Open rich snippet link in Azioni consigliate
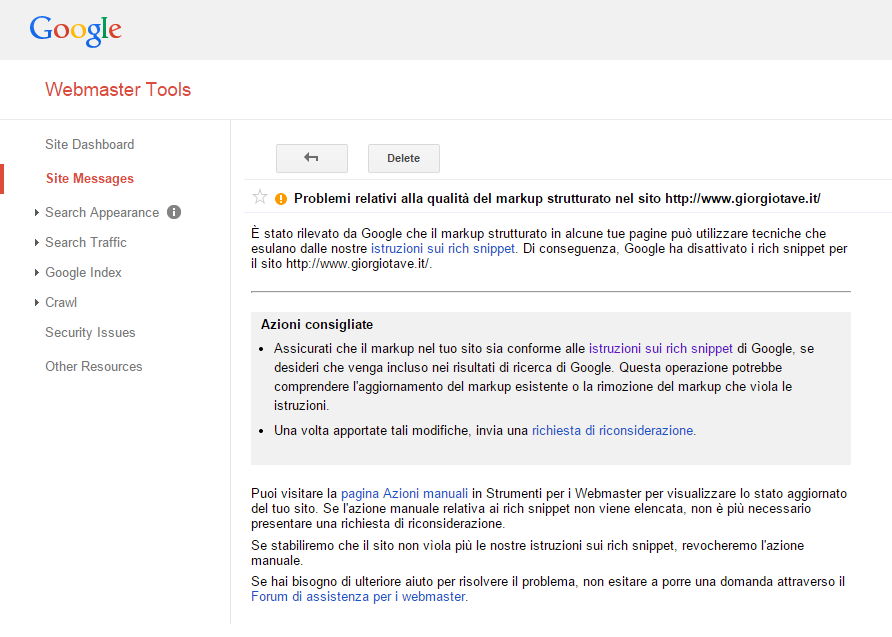The width and height of the screenshot is (892, 637). (x=660, y=348)
